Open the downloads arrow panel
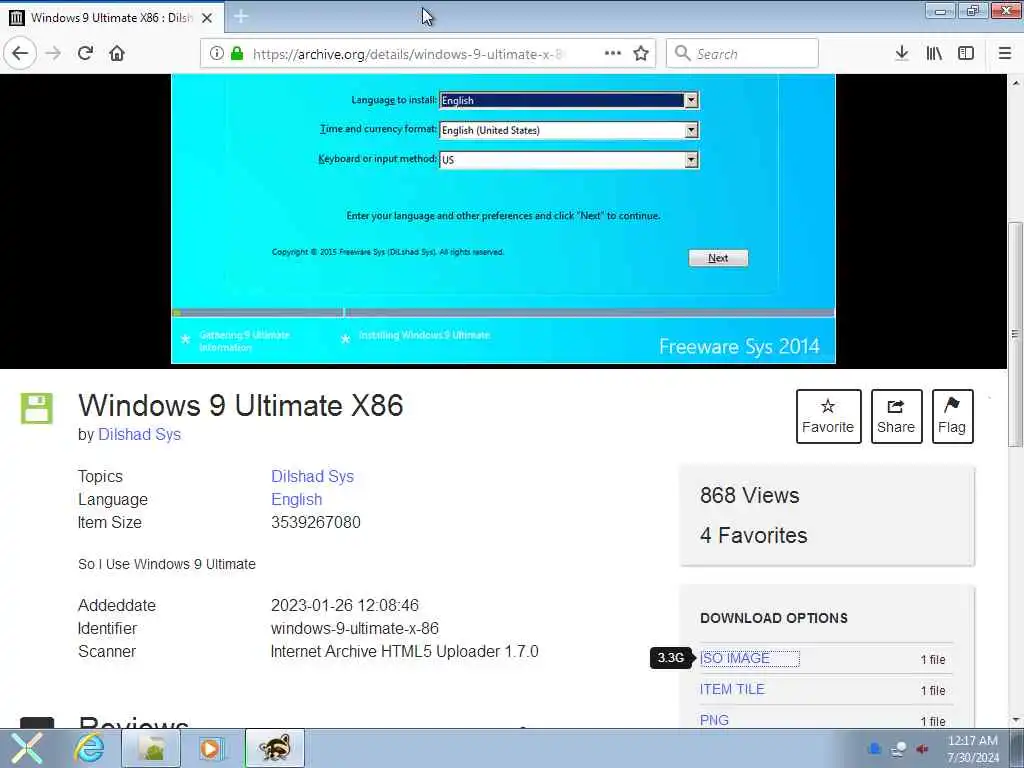The height and width of the screenshot is (768, 1024). pos(902,54)
